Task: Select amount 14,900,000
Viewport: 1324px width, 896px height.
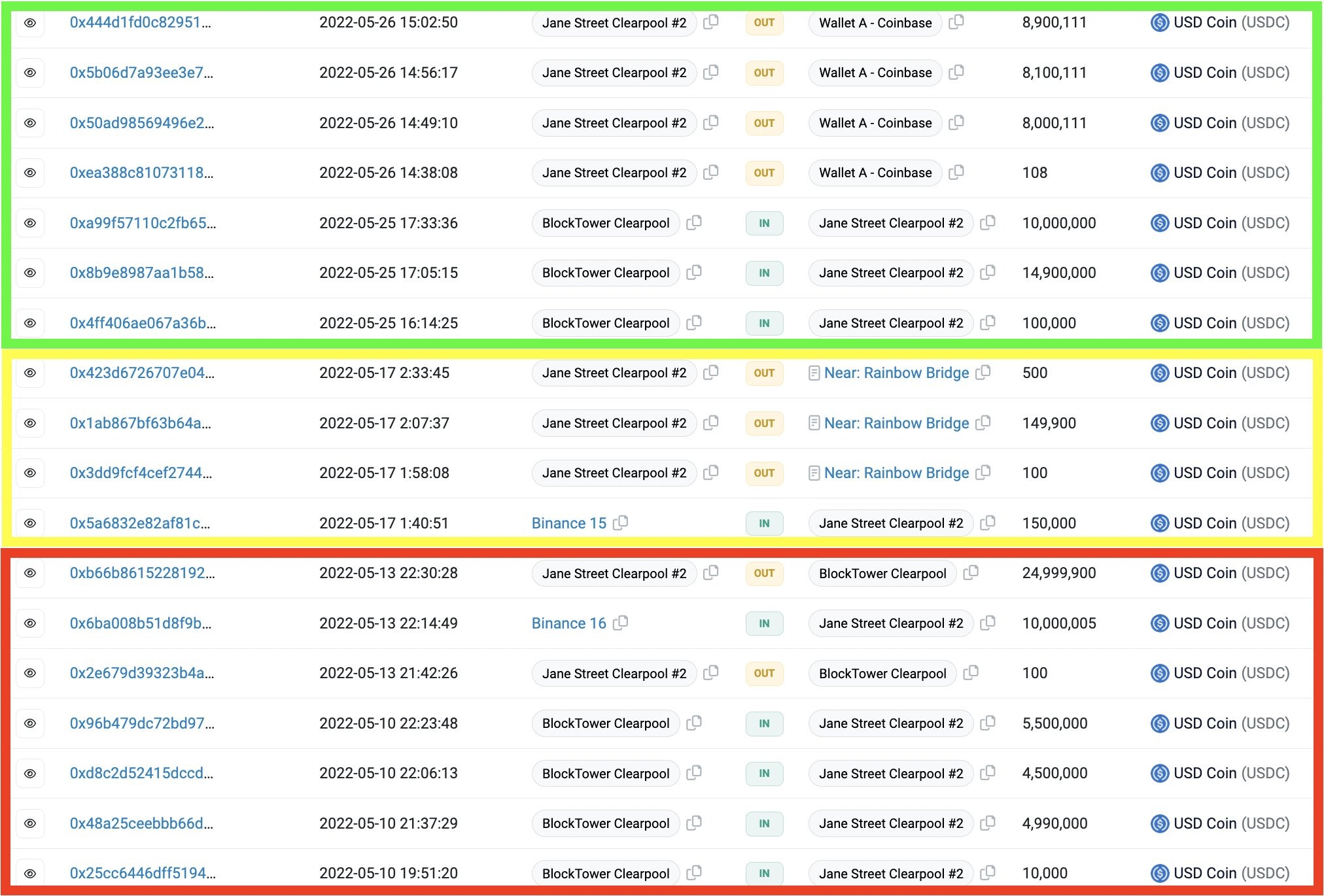Action: 1059,273
